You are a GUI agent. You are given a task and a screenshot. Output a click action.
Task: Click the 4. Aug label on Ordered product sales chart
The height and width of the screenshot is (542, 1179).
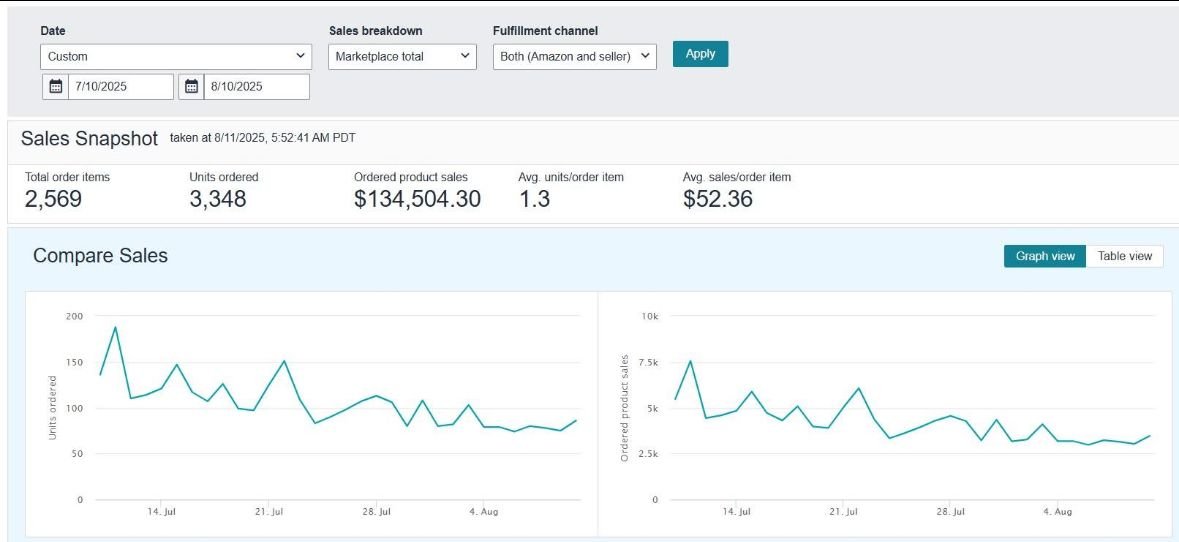[x=1057, y=512]
